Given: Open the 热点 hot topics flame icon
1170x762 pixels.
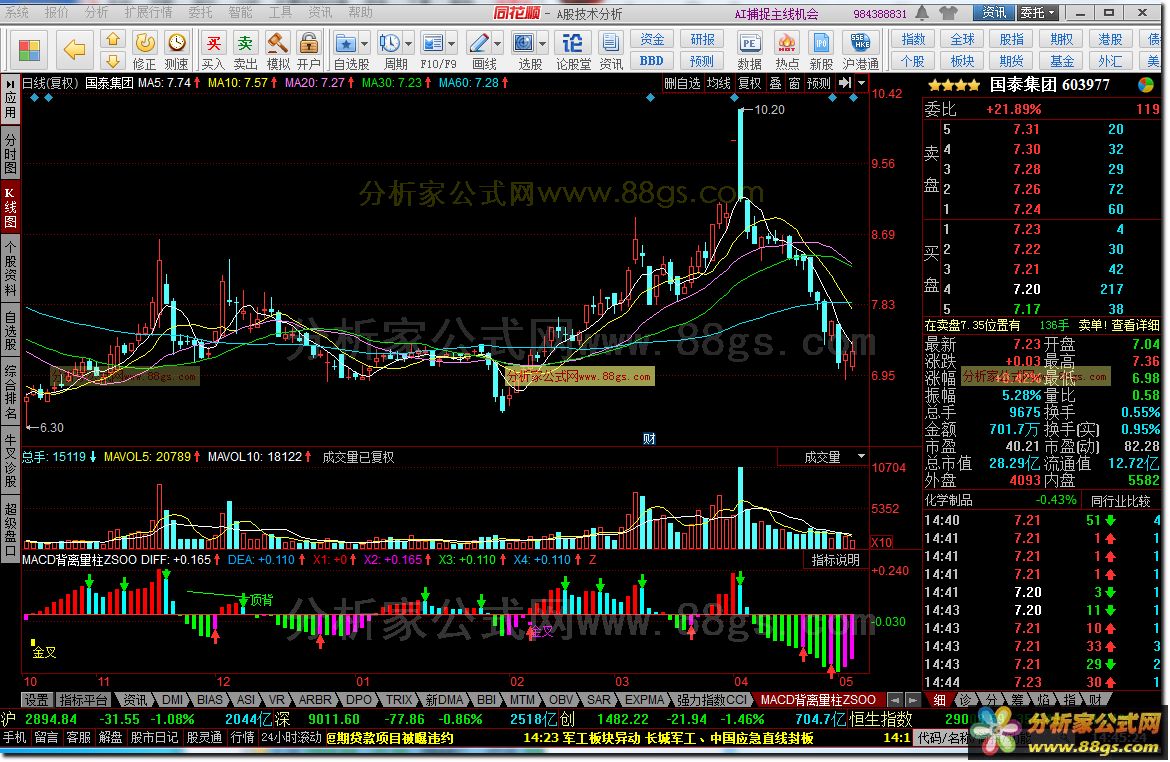Looking at the screenshot, I should tap(786, 50).
